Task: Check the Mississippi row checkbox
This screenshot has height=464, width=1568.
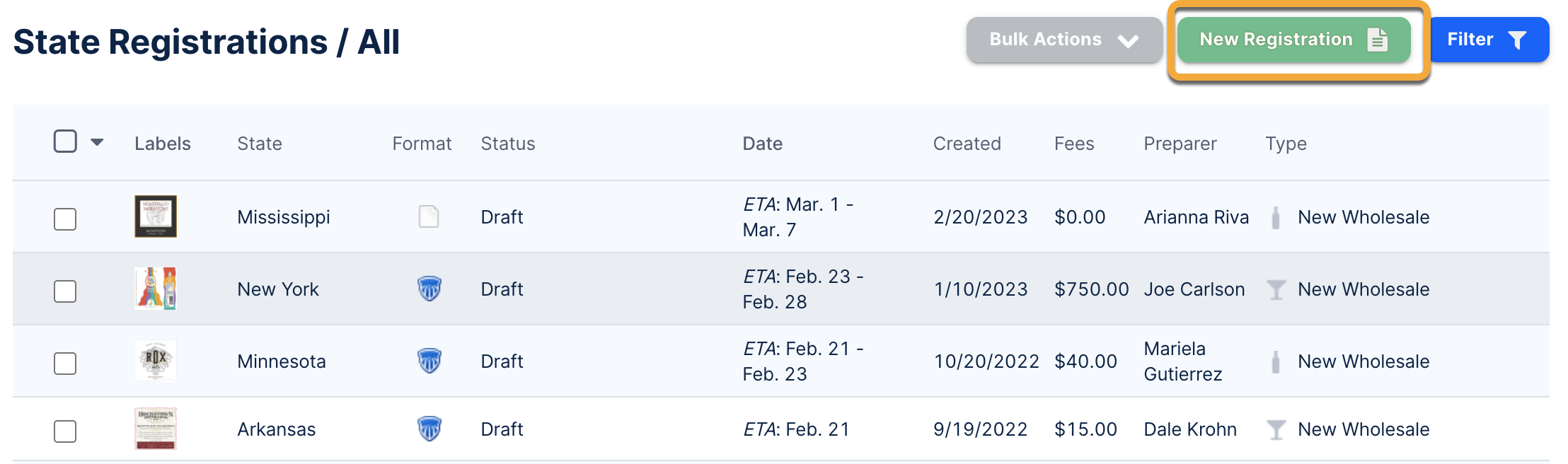Action: tap(65, 219)
